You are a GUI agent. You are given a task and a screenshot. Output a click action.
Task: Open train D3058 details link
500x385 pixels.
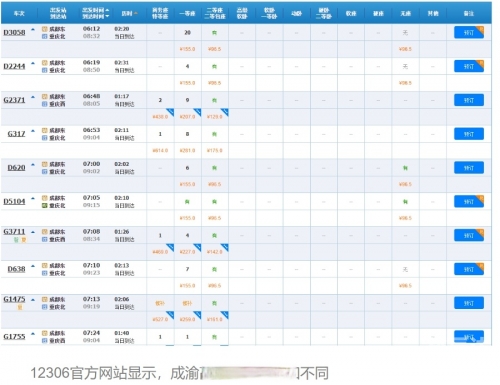[x=14, y=32]
